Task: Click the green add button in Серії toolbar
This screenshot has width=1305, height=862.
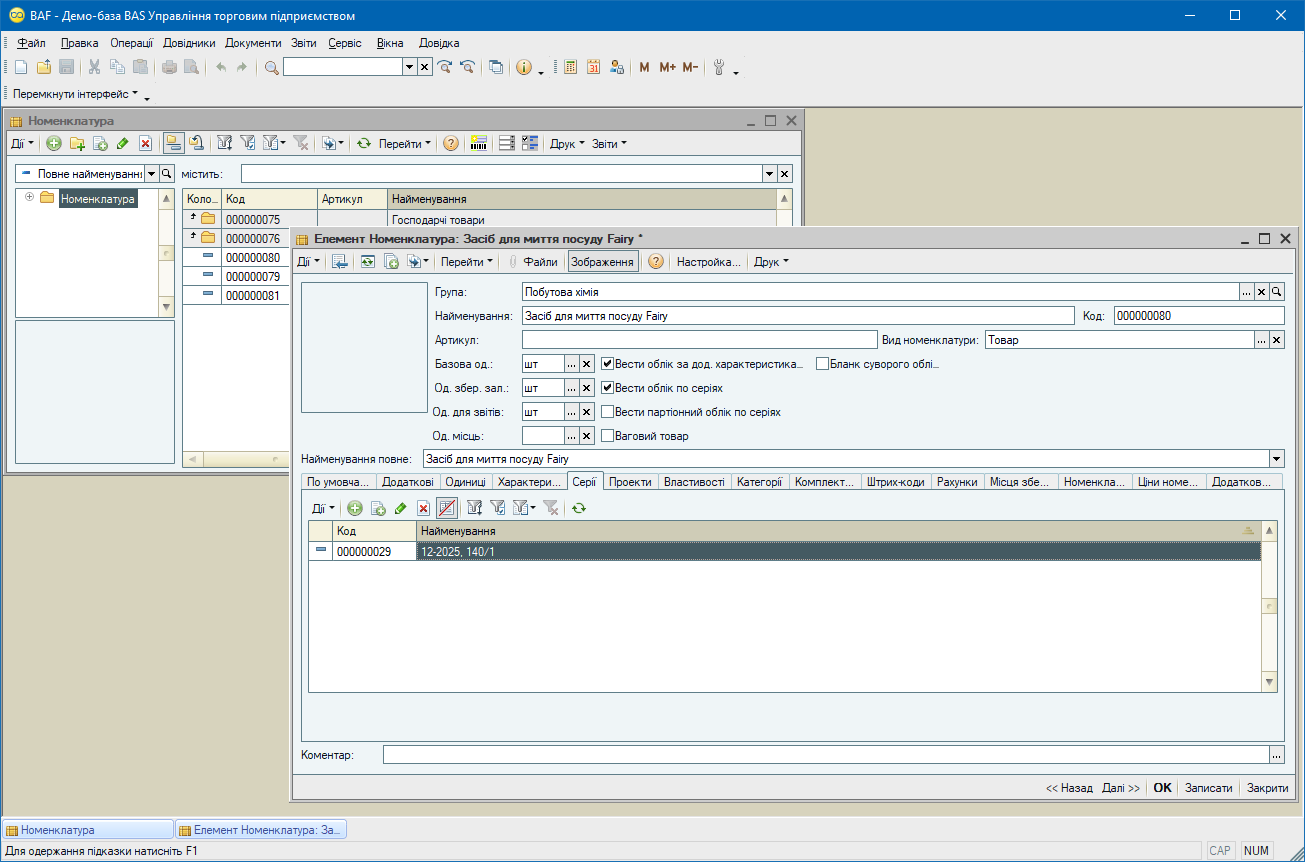Action: (x=354, y=508)
